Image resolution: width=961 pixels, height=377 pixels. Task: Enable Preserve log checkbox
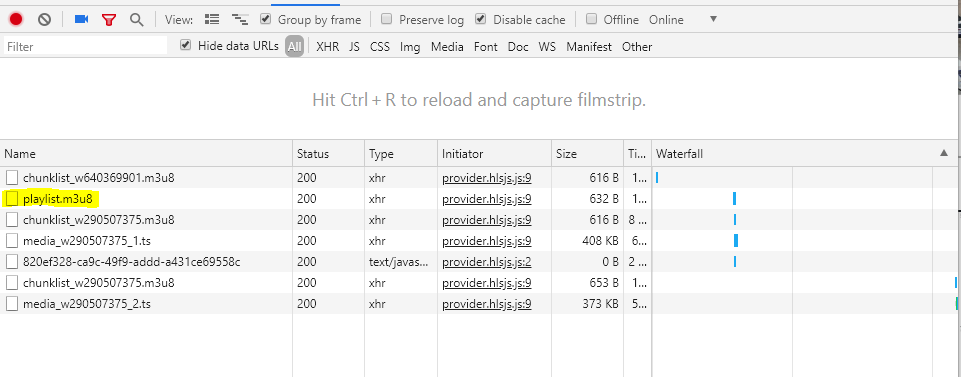387,19
